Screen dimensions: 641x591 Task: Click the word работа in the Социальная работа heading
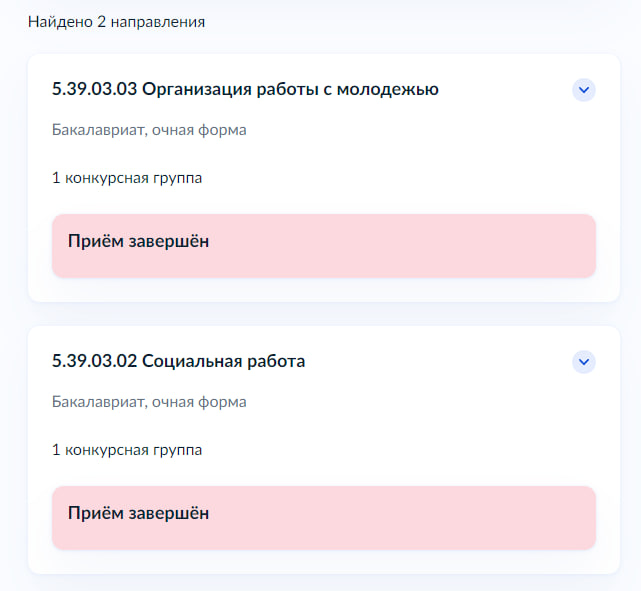coord(276,362)
